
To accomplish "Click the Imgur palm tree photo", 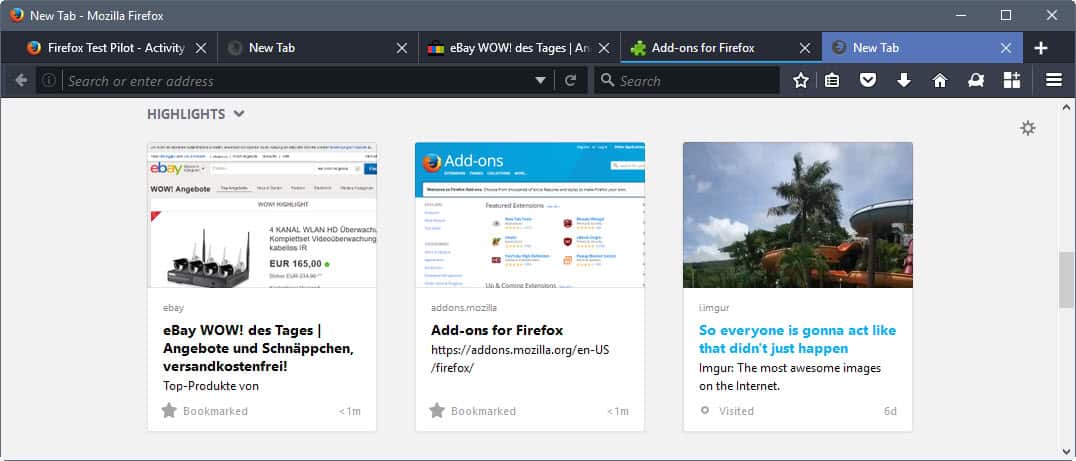I will coord(797,215).
